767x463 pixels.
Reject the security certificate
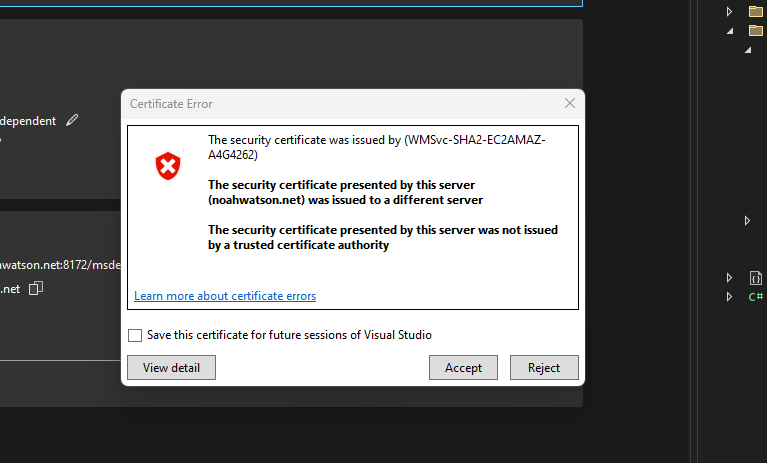coord(544,368)
